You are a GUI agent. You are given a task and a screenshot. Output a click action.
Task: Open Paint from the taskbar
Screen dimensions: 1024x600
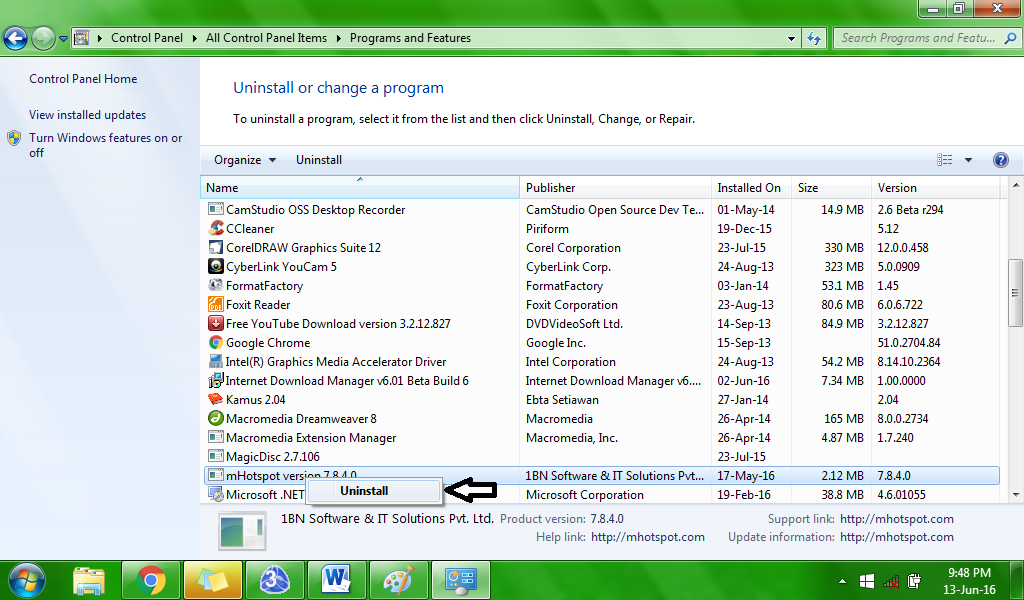tap(399, 580)
